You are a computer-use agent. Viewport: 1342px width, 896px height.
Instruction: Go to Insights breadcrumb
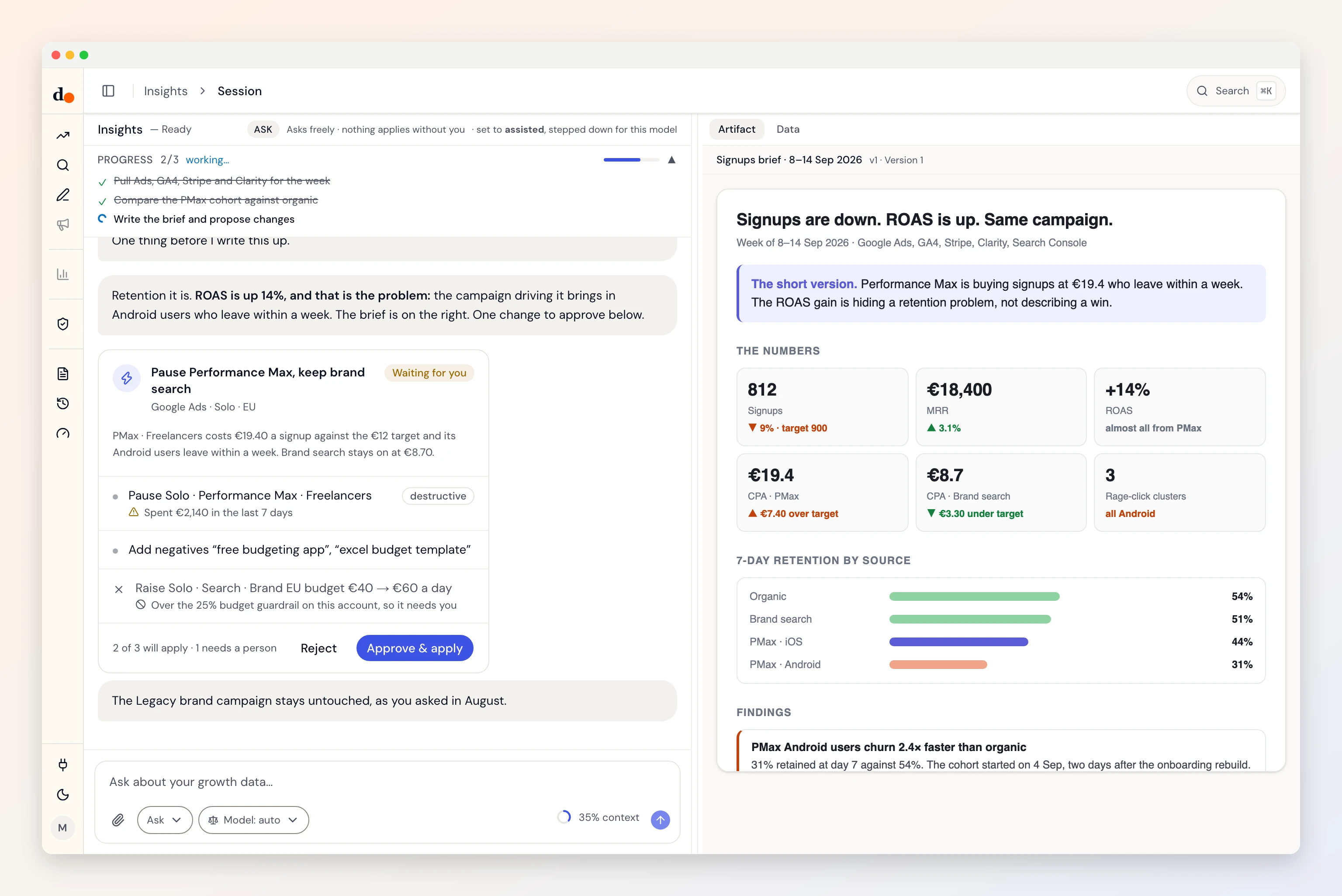coord(166,91)
